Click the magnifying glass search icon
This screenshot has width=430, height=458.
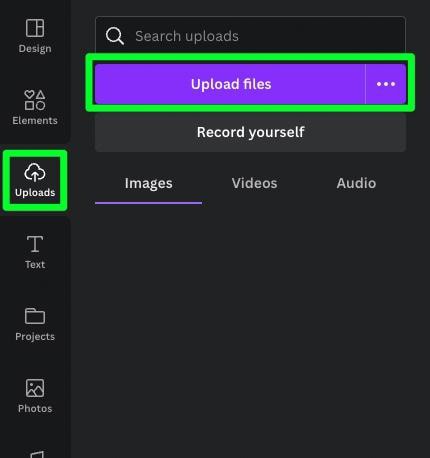pyautogui.click(x=115, y=36)
